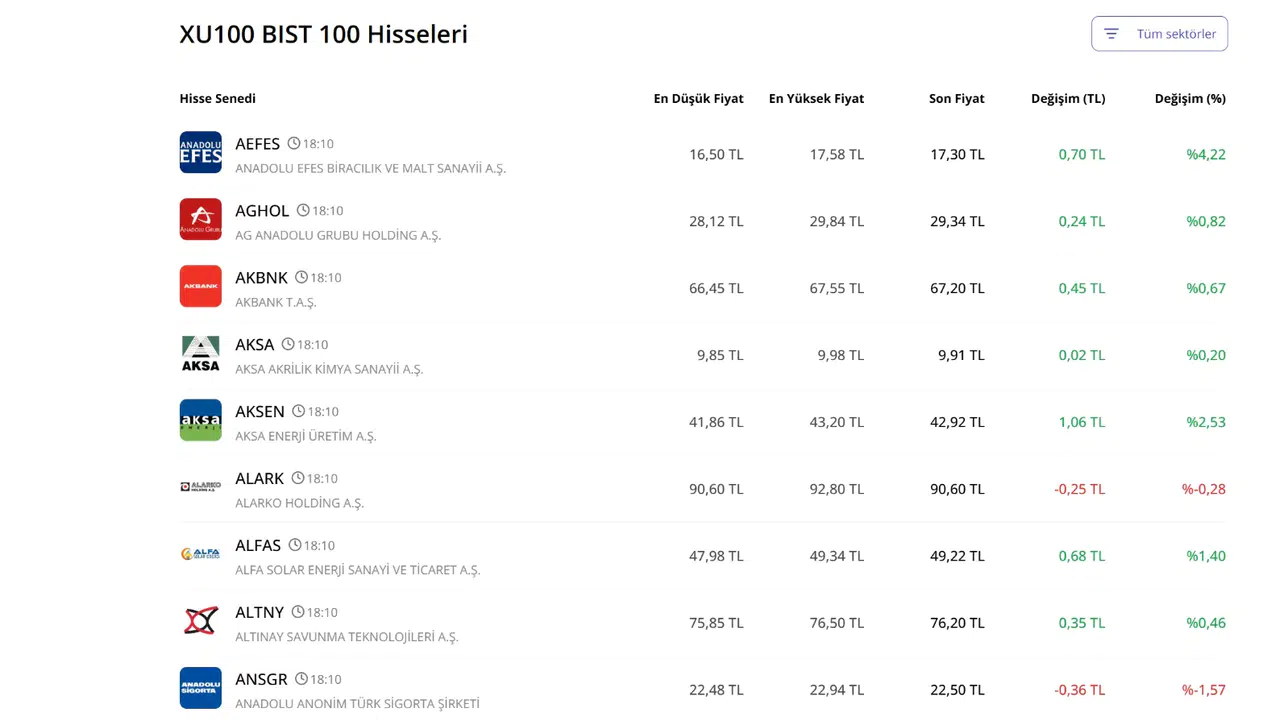Click the Anadolu Sigorta logo icon
This screenshot has height=720, width=1280.
click(x=200, y=688)
